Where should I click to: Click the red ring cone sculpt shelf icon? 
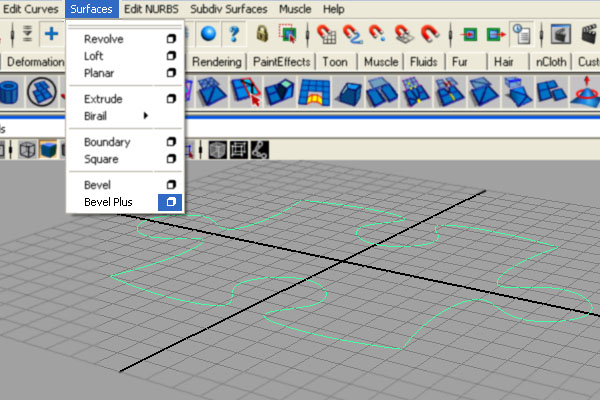(585, 91)
